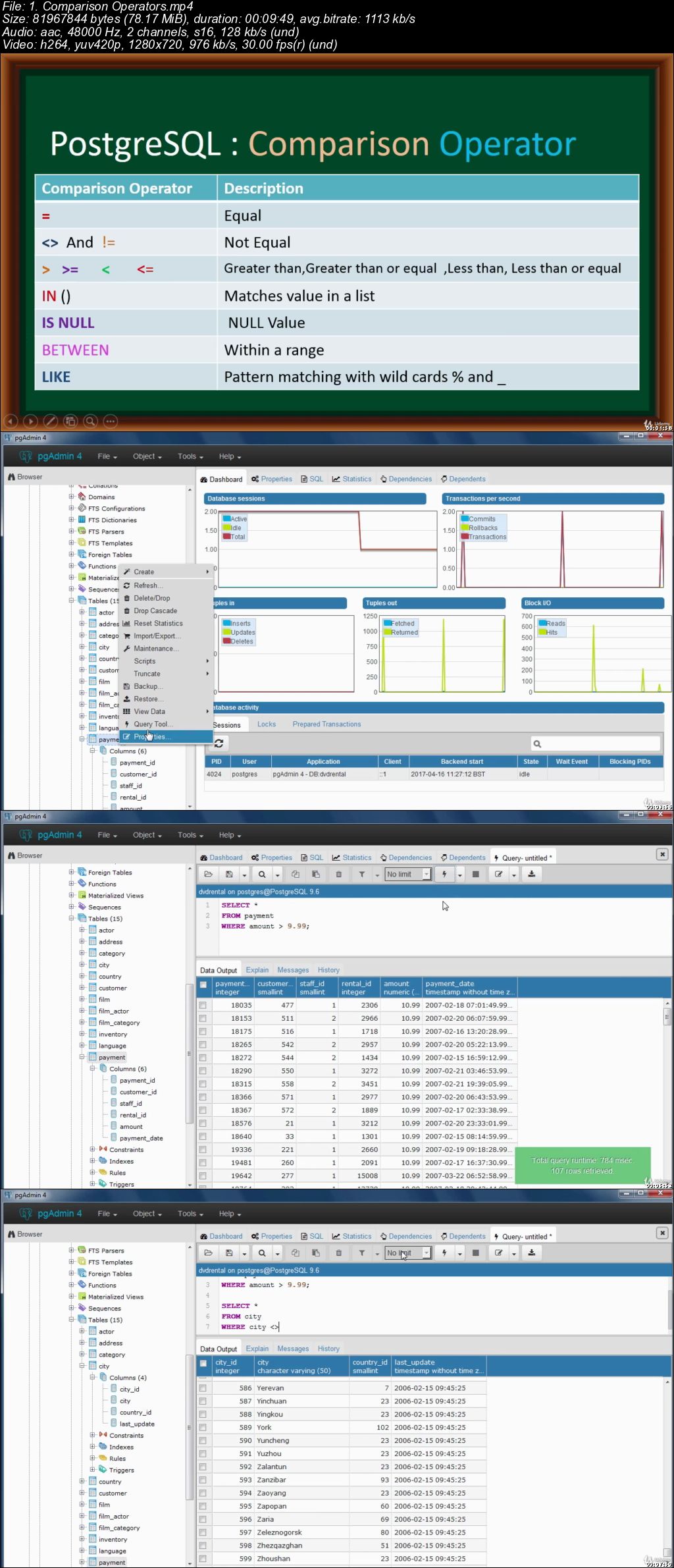Toggle select-all checkbox in payment results header
This screenshot has width=674, height=1568.
203,985
